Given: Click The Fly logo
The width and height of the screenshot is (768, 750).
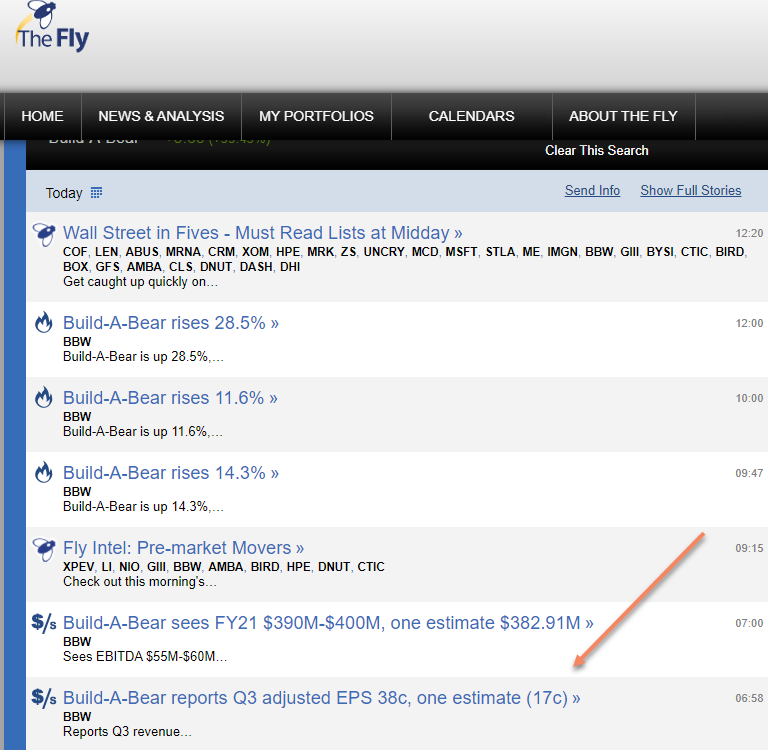Looking at the screenshot, I should coord(52,26).
